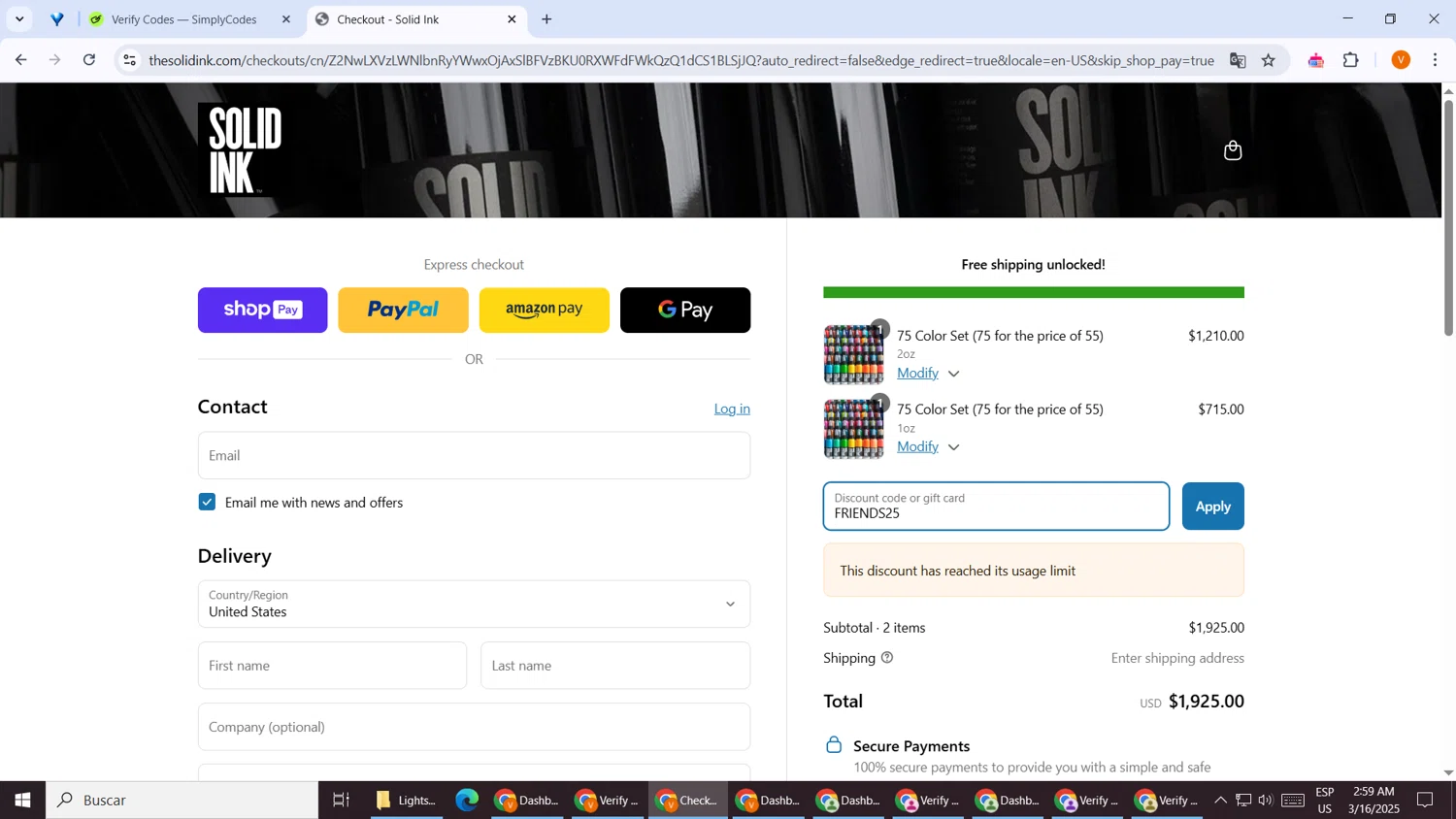Show hidden system tray icons
Viewport: 1456px width, 819px height.
[1220, 801]
